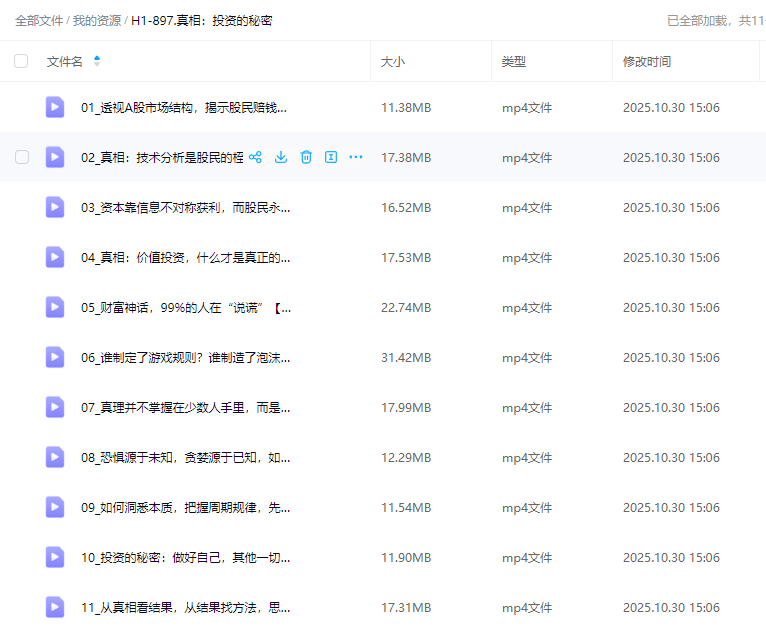The width and height of the screenshot is (766, 640).
Task: Click the size value 11.54MB
Action: point(406,508)
